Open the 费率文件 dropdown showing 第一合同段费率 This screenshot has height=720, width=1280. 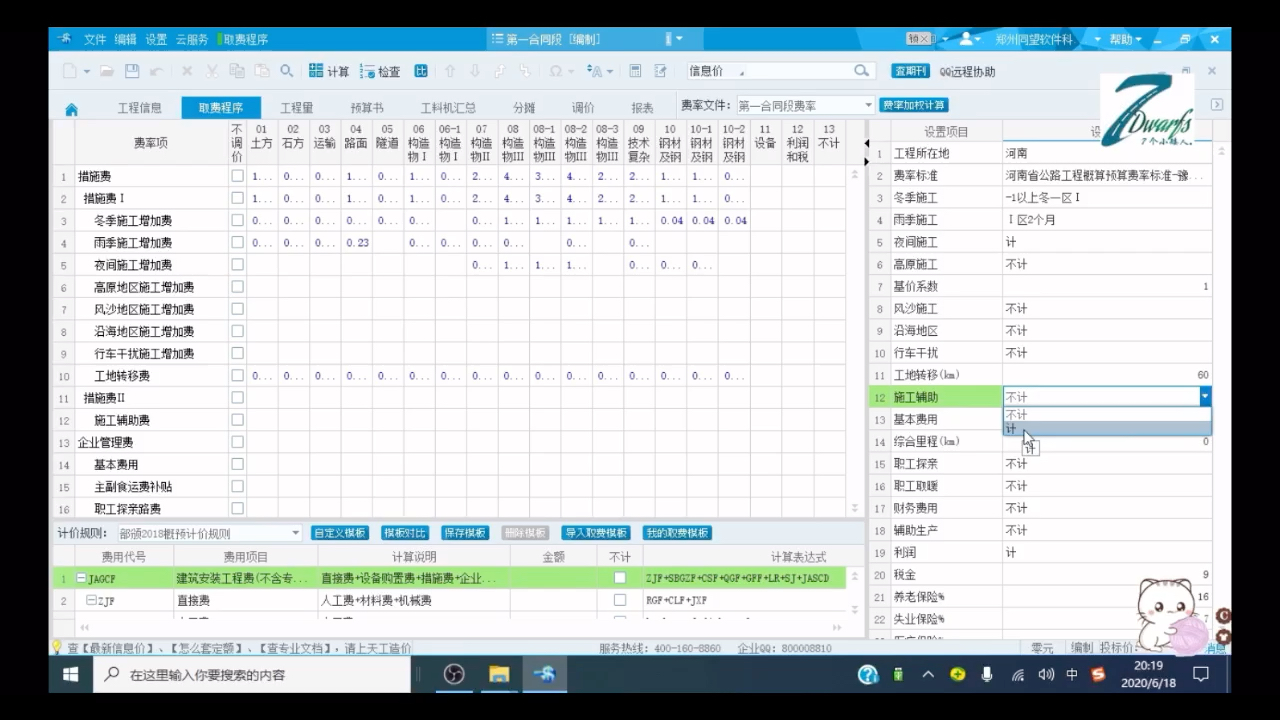[x=867, y=104]
